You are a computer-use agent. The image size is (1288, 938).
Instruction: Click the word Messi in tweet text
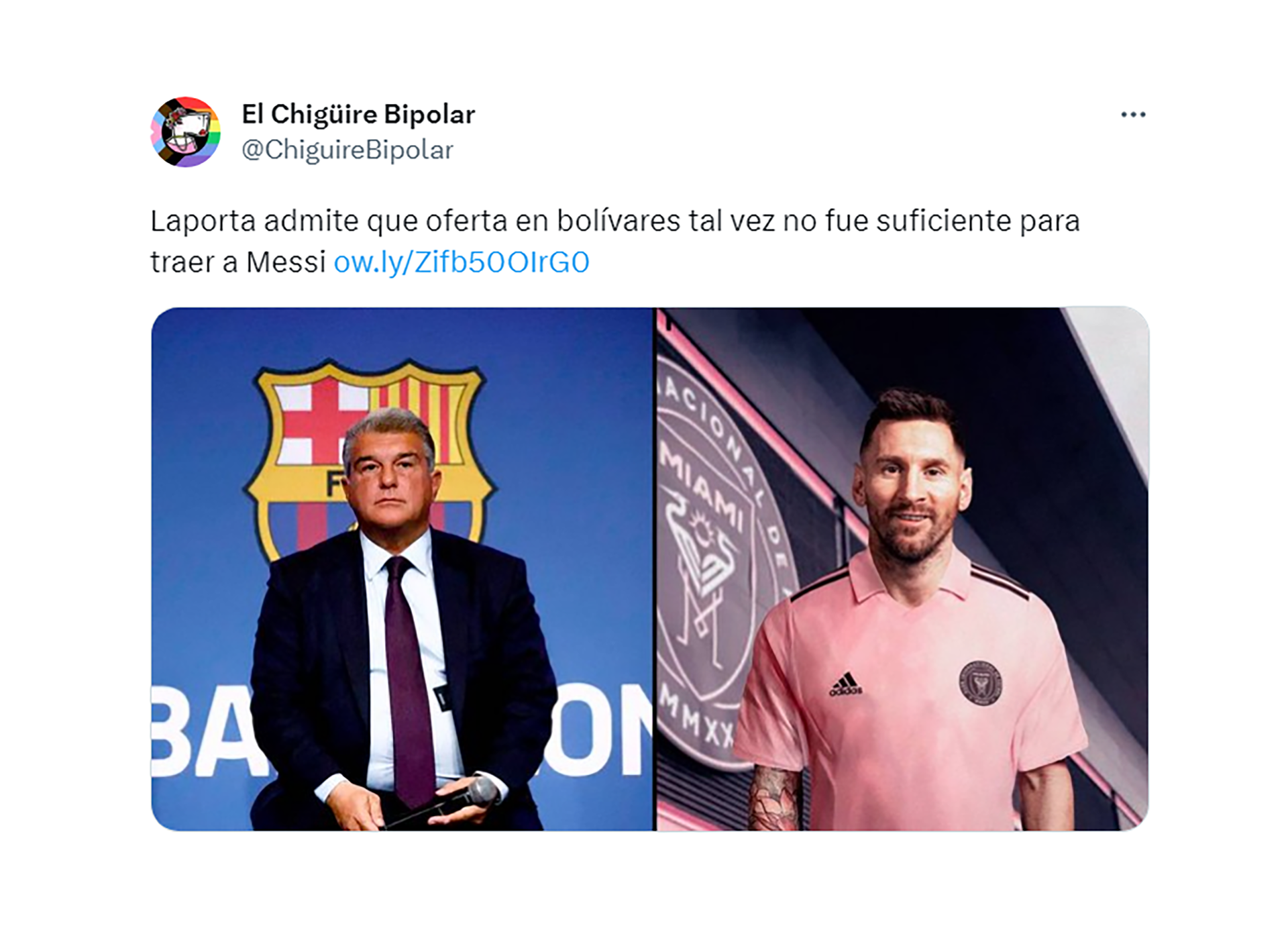pos(286,262)
